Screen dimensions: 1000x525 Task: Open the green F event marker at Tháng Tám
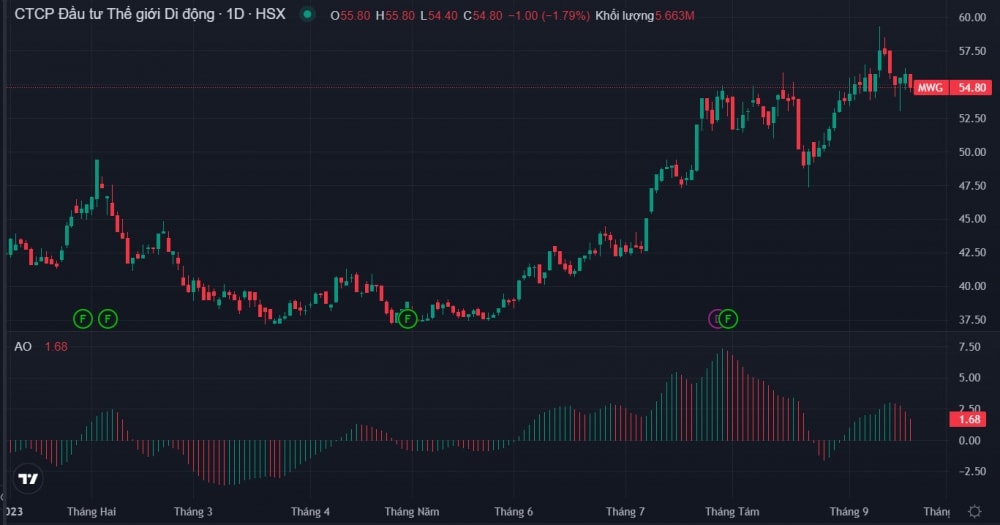click(x=728, y=318)
